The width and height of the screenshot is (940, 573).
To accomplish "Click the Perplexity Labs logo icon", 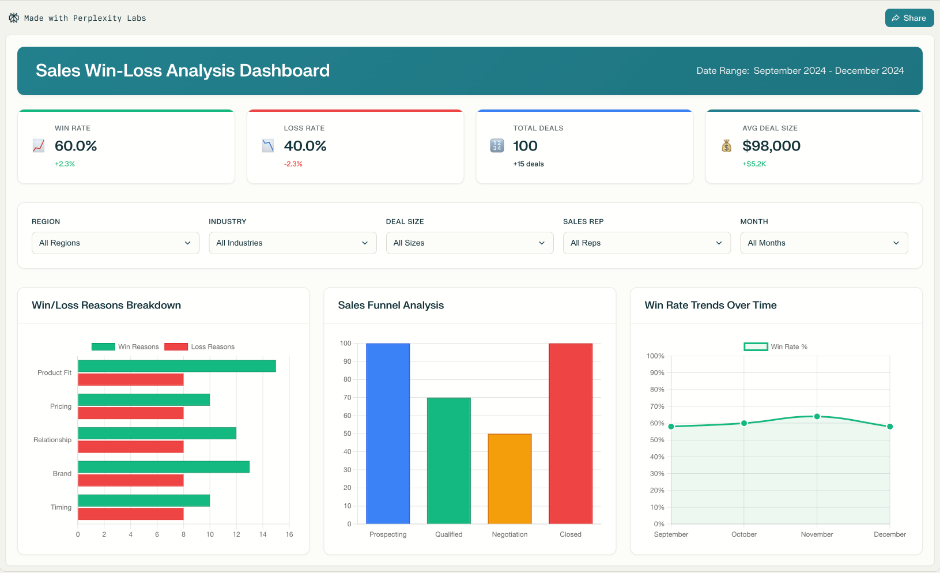I will click(13, 18).
